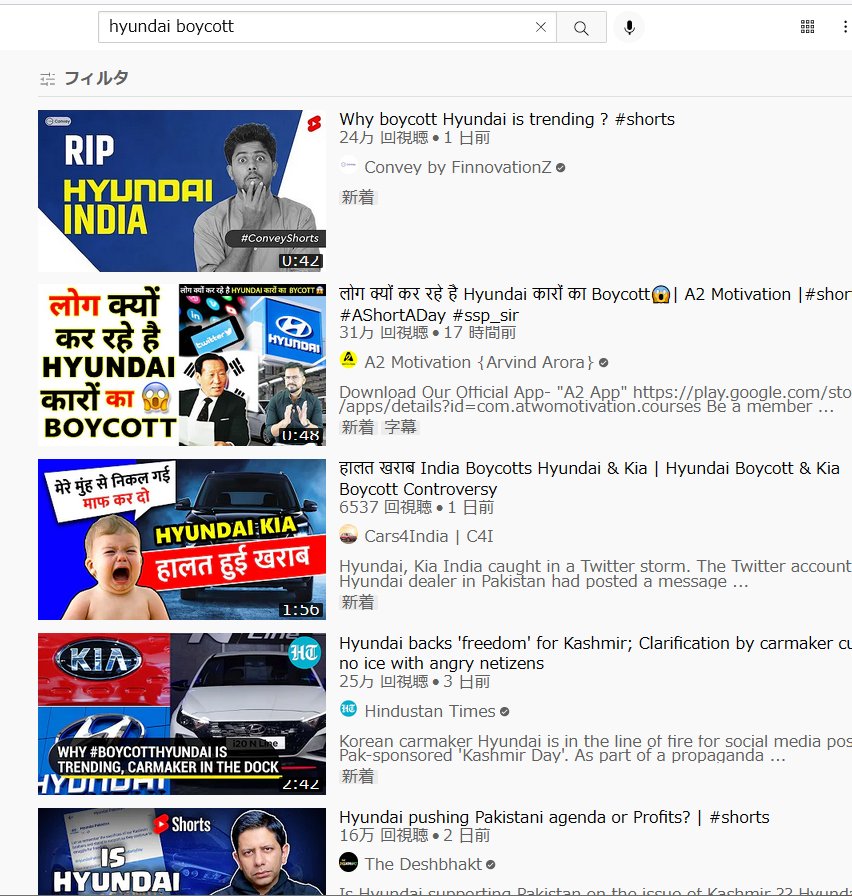Open the '#BoycottHyundai is trending' thumbnail
The image size is (852, 896).
click(x=182, y=714)
